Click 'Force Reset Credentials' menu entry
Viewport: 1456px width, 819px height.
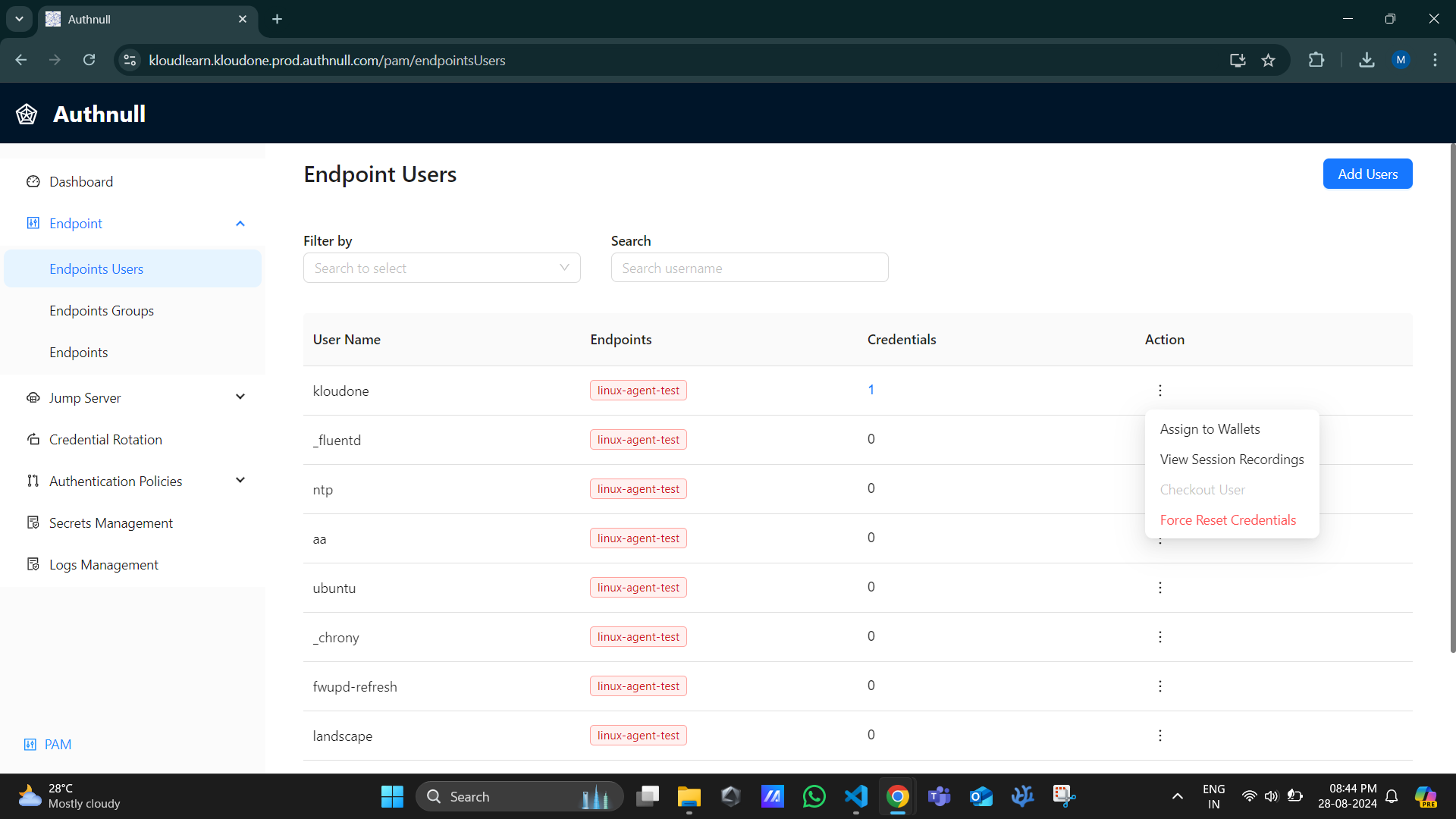pyautogui.click(x=1228, y=519)
